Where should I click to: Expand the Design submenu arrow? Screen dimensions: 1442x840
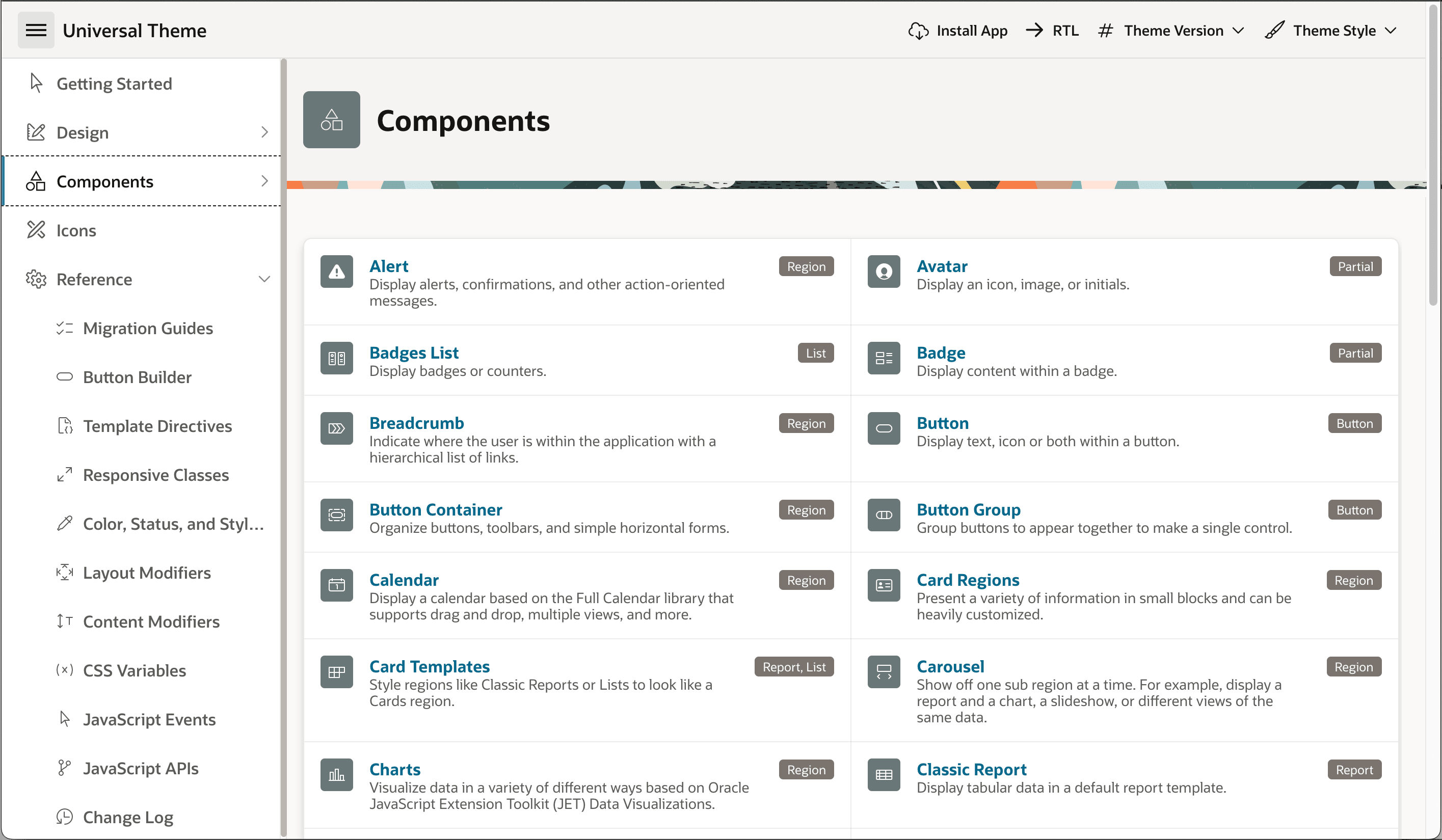click(264, 132)
